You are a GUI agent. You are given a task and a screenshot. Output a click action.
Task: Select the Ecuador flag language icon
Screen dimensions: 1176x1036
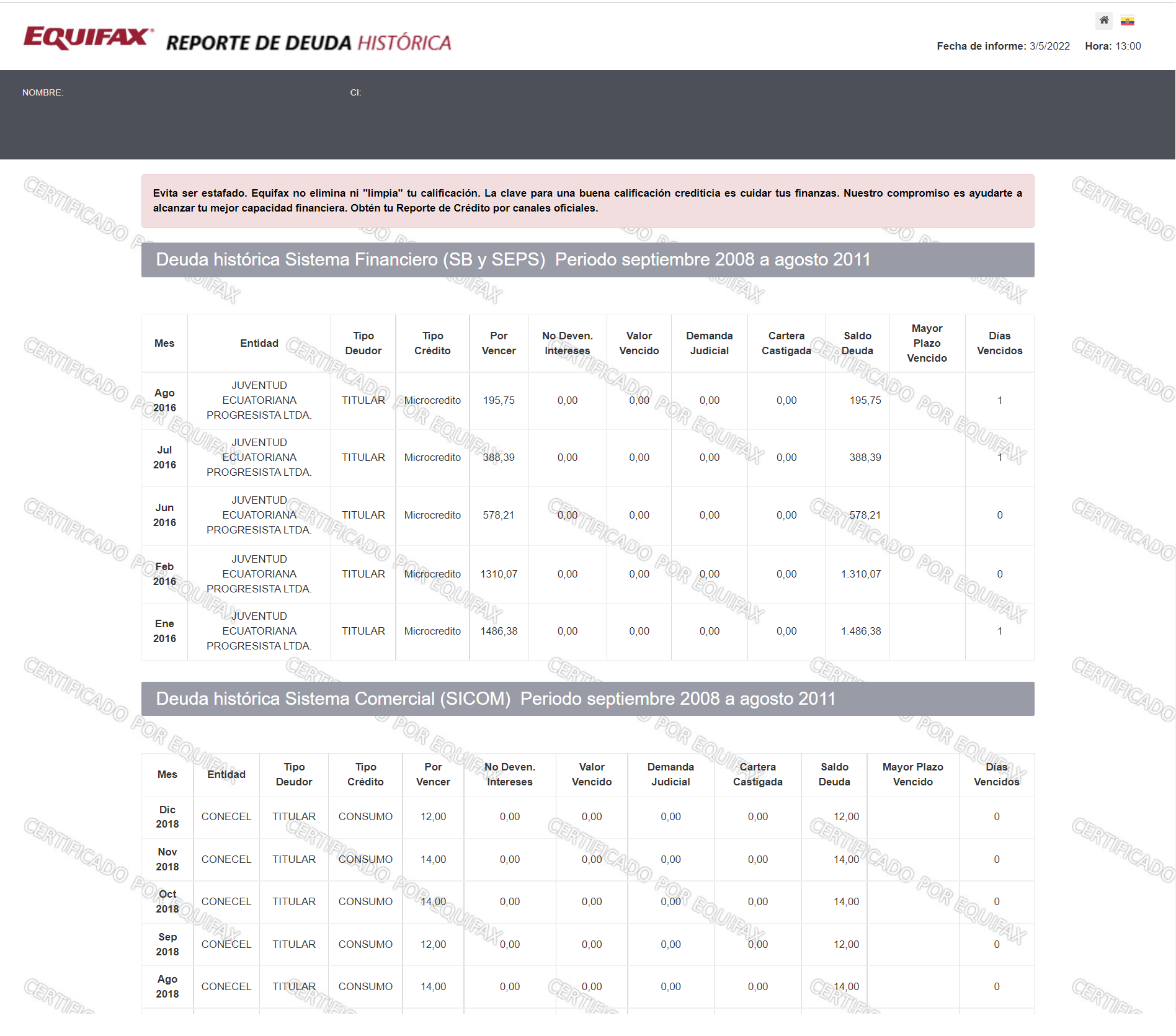pos(1128,21)
